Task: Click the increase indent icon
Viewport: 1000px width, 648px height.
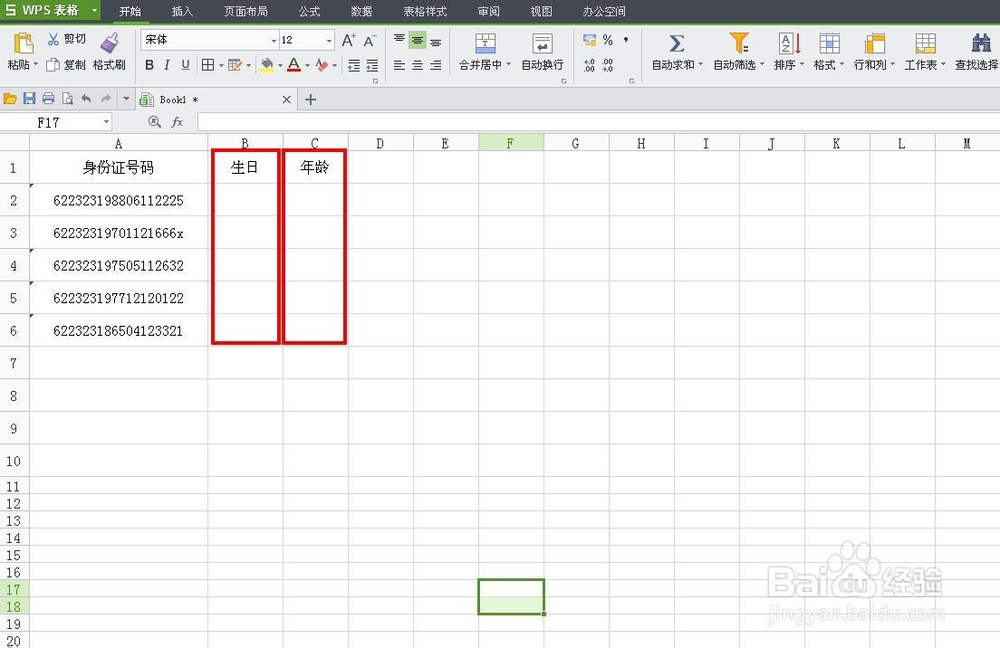Action: [372, 65]
